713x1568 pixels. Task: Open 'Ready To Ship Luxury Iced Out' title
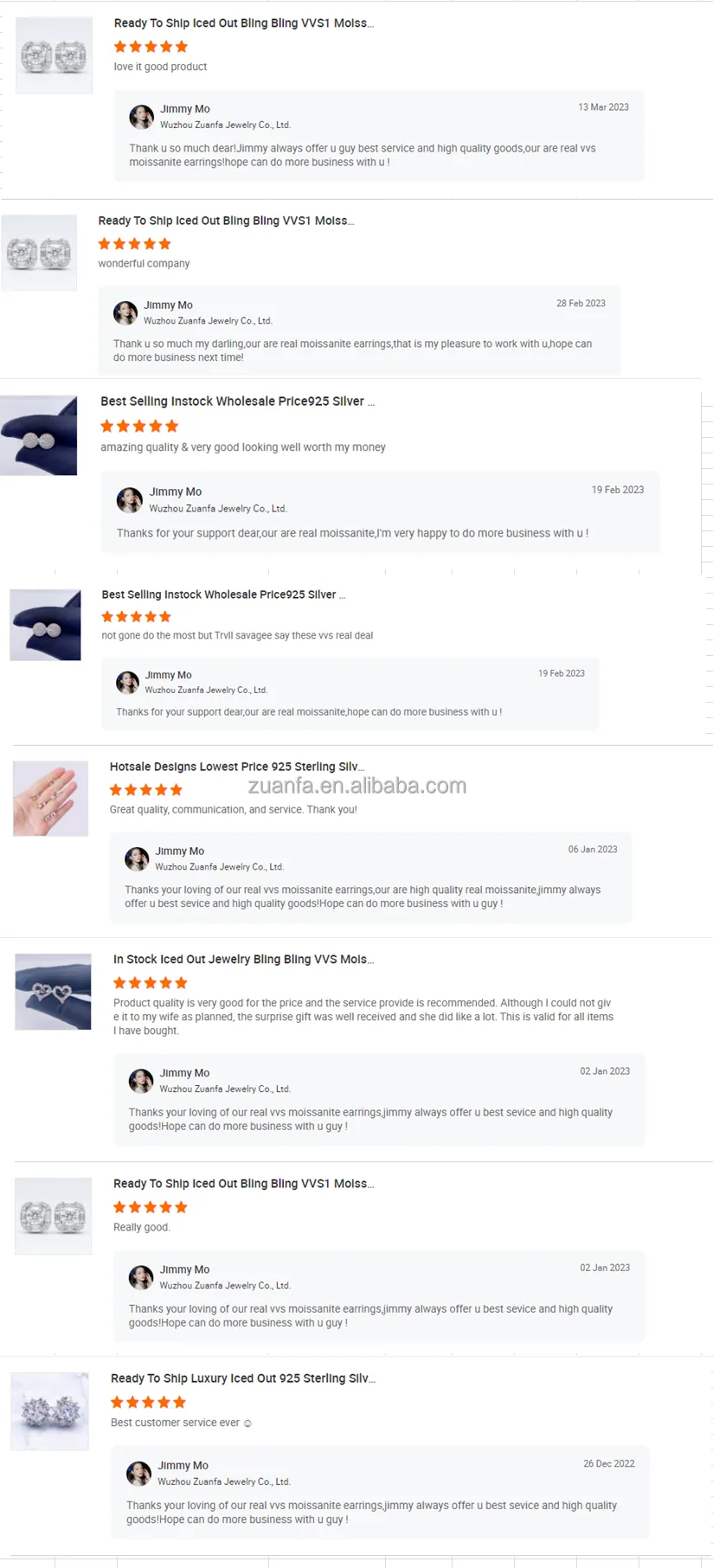243,1378
